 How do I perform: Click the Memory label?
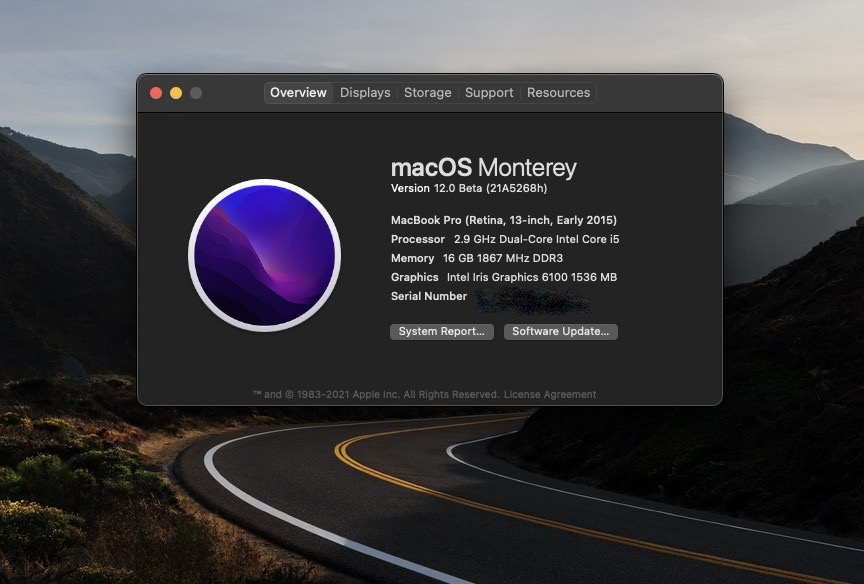point(412,258)
